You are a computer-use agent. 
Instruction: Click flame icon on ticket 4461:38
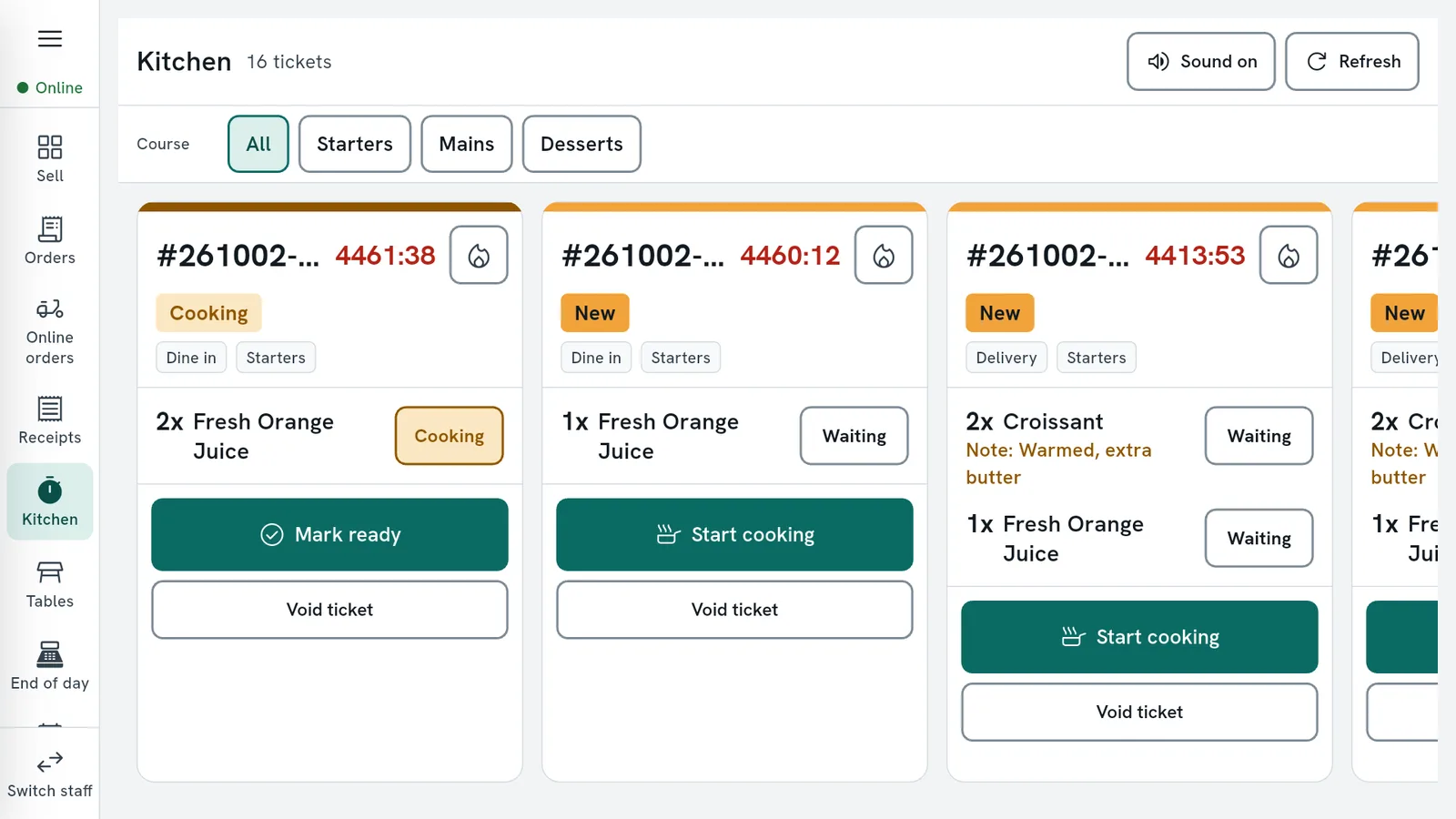pyautogui.click(x=479, y=255)
